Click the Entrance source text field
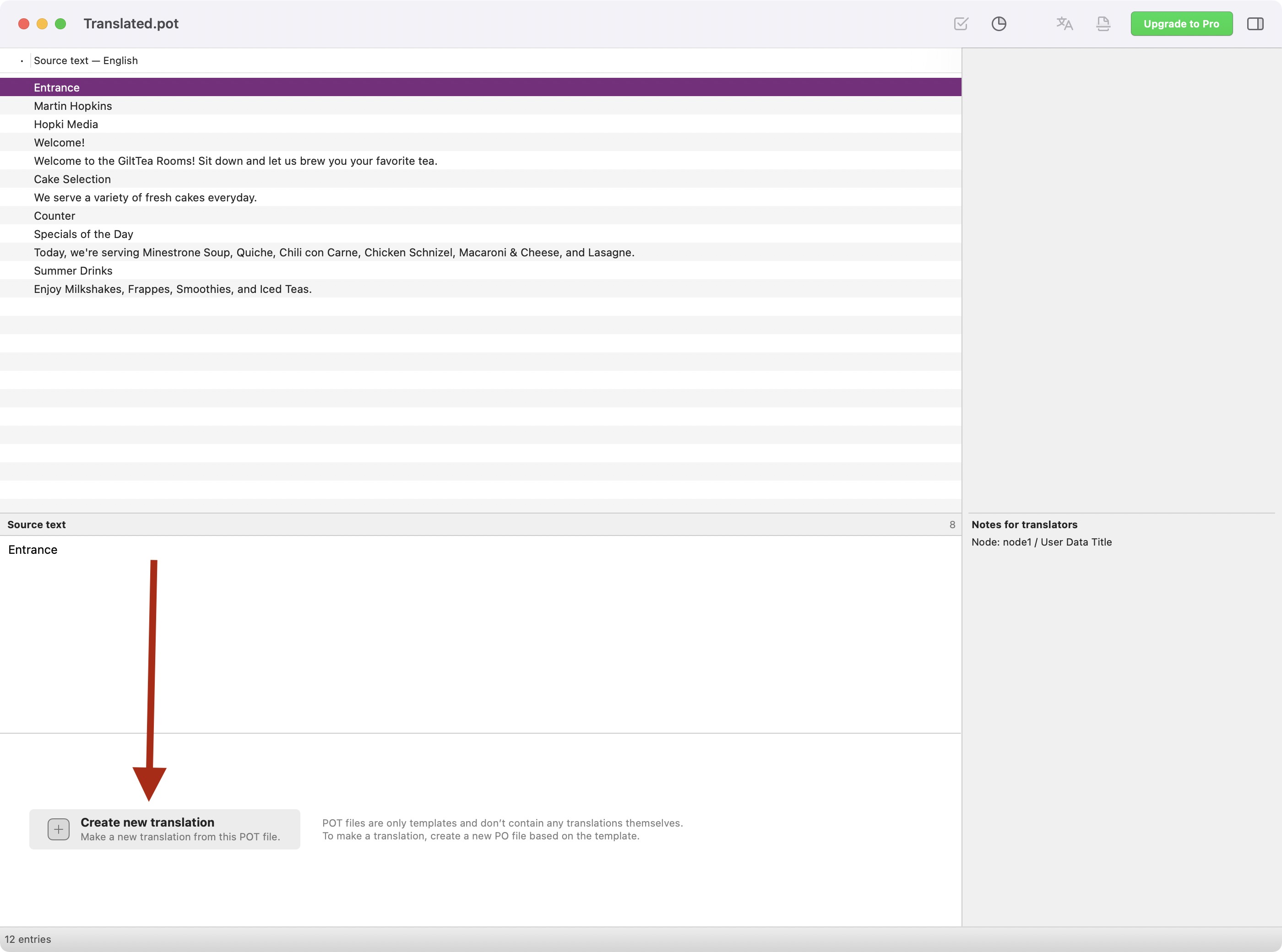Screen dimensions: 1282x952 pos(33,550)
